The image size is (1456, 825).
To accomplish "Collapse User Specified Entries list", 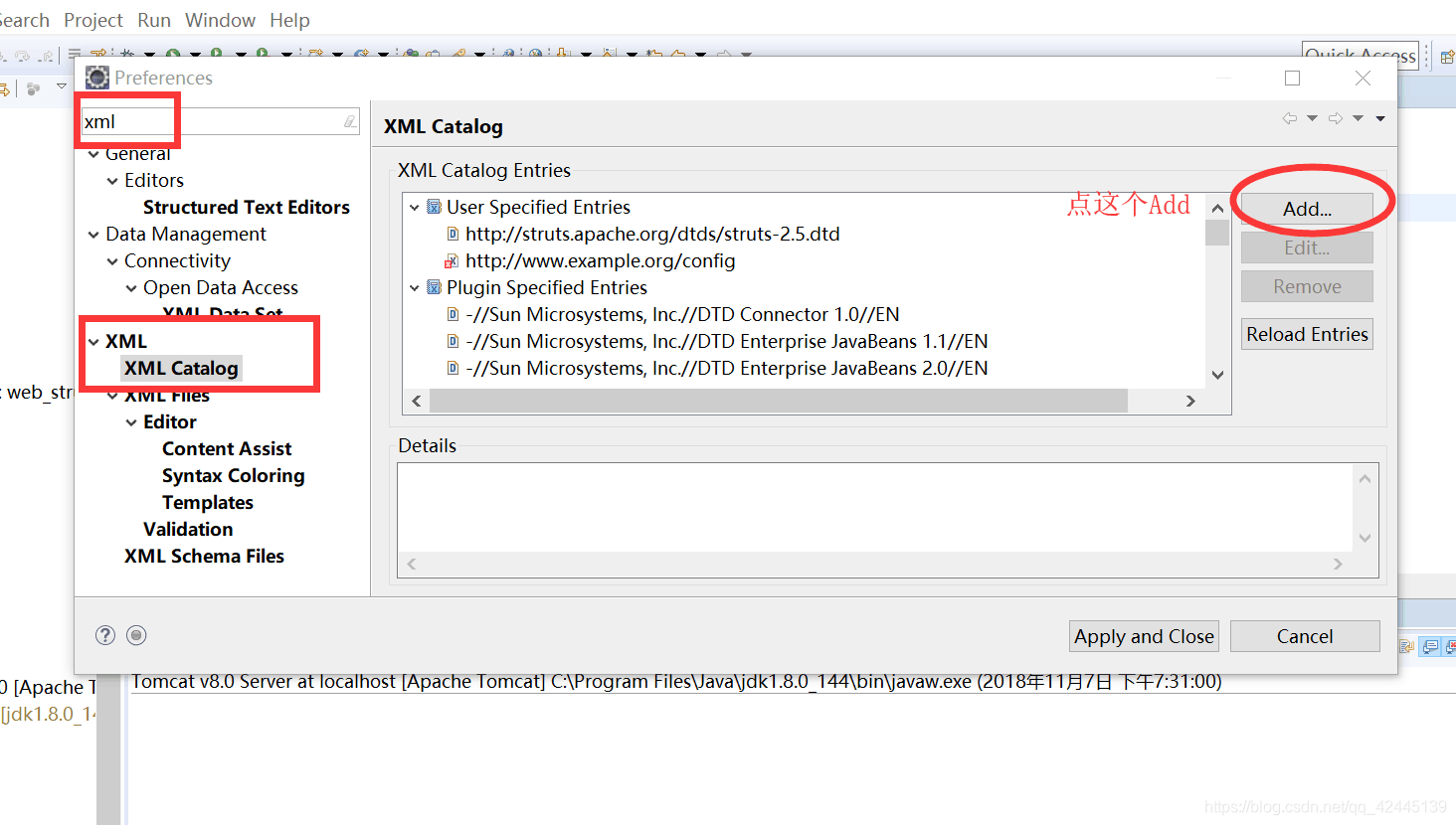I will (x=415, y=208).
